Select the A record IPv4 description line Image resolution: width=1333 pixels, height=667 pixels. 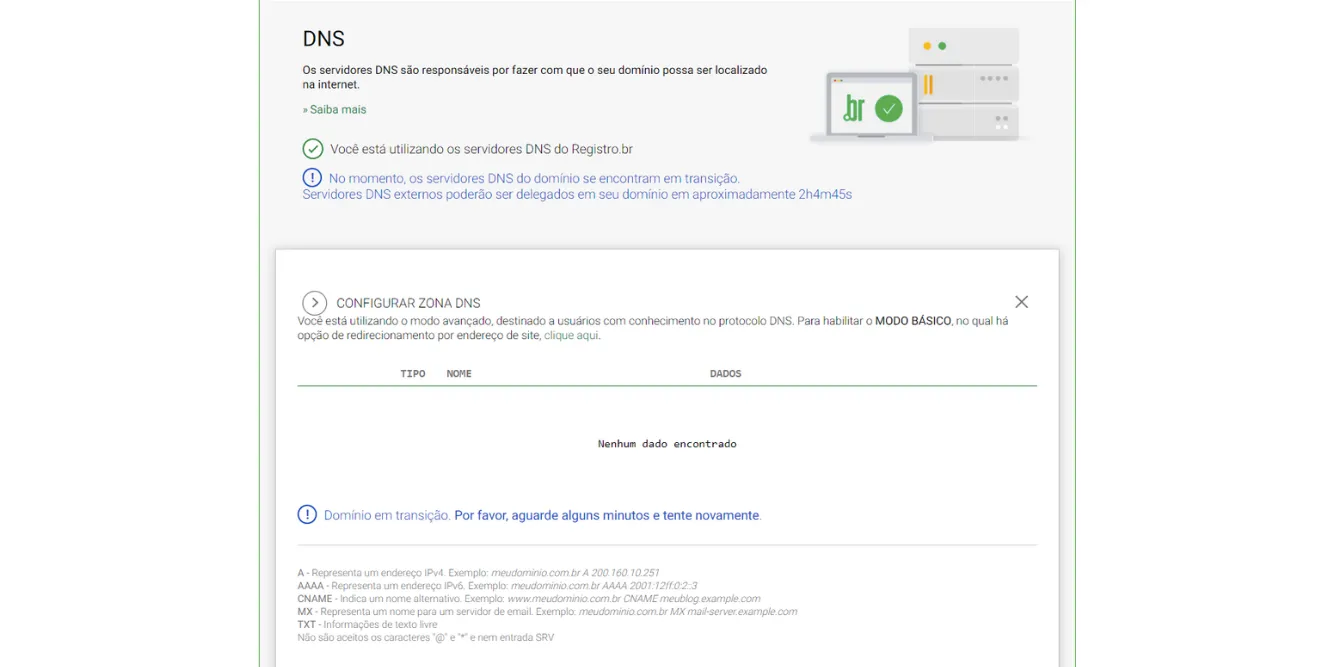point(478,573)
